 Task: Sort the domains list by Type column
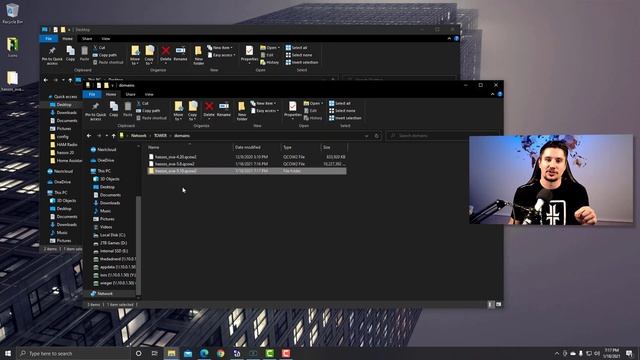[301, 147]
